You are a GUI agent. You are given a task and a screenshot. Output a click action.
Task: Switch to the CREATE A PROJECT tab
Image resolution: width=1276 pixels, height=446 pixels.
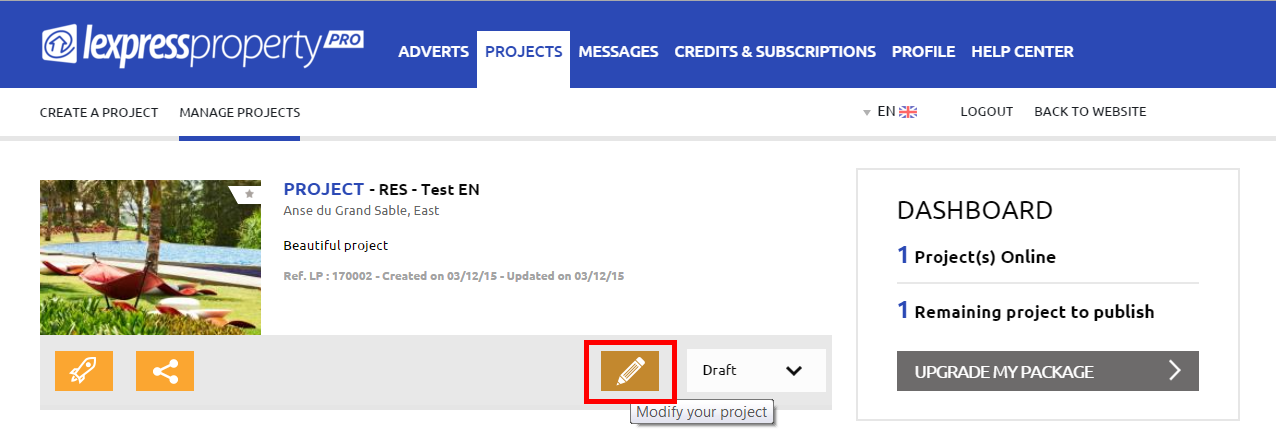click(x=99, y=112)
